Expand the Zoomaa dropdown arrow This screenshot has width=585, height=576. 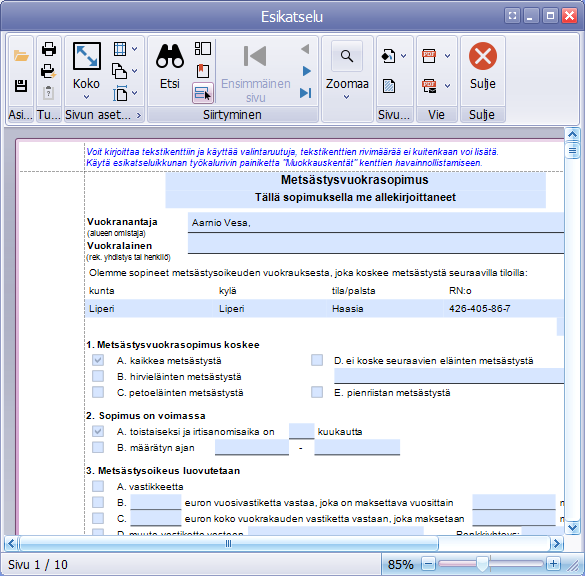point(347,97)
